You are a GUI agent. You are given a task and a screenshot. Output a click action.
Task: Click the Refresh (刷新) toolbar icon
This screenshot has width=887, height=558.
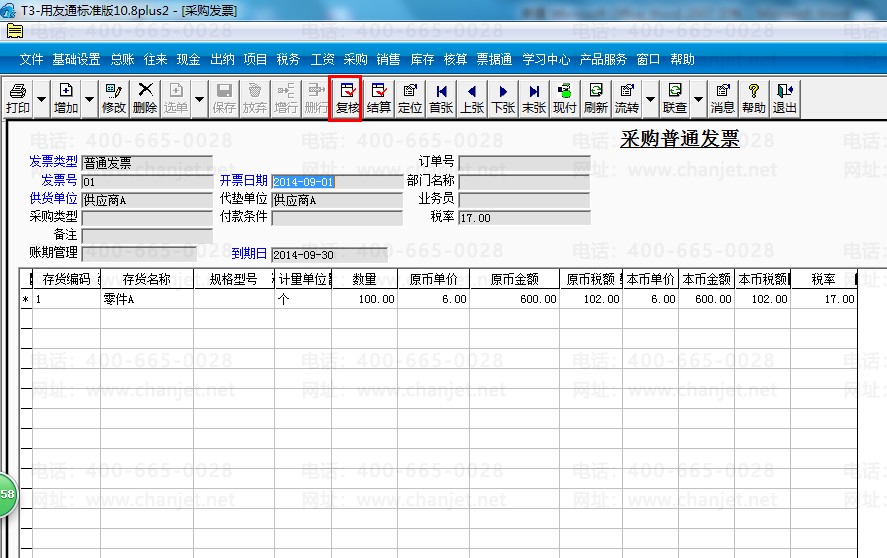click(596, 98)
